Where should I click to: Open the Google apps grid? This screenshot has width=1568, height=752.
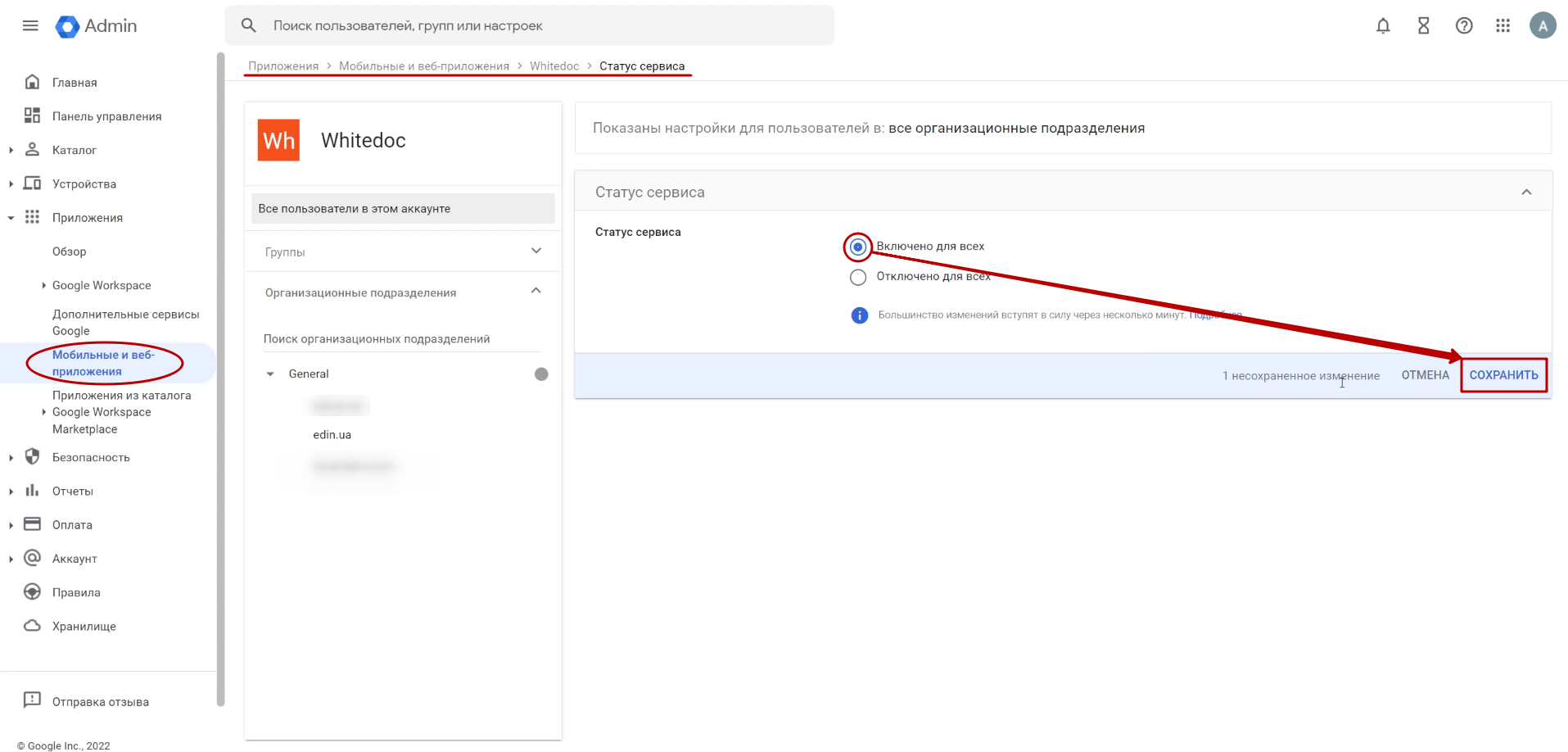(1502, 25)
